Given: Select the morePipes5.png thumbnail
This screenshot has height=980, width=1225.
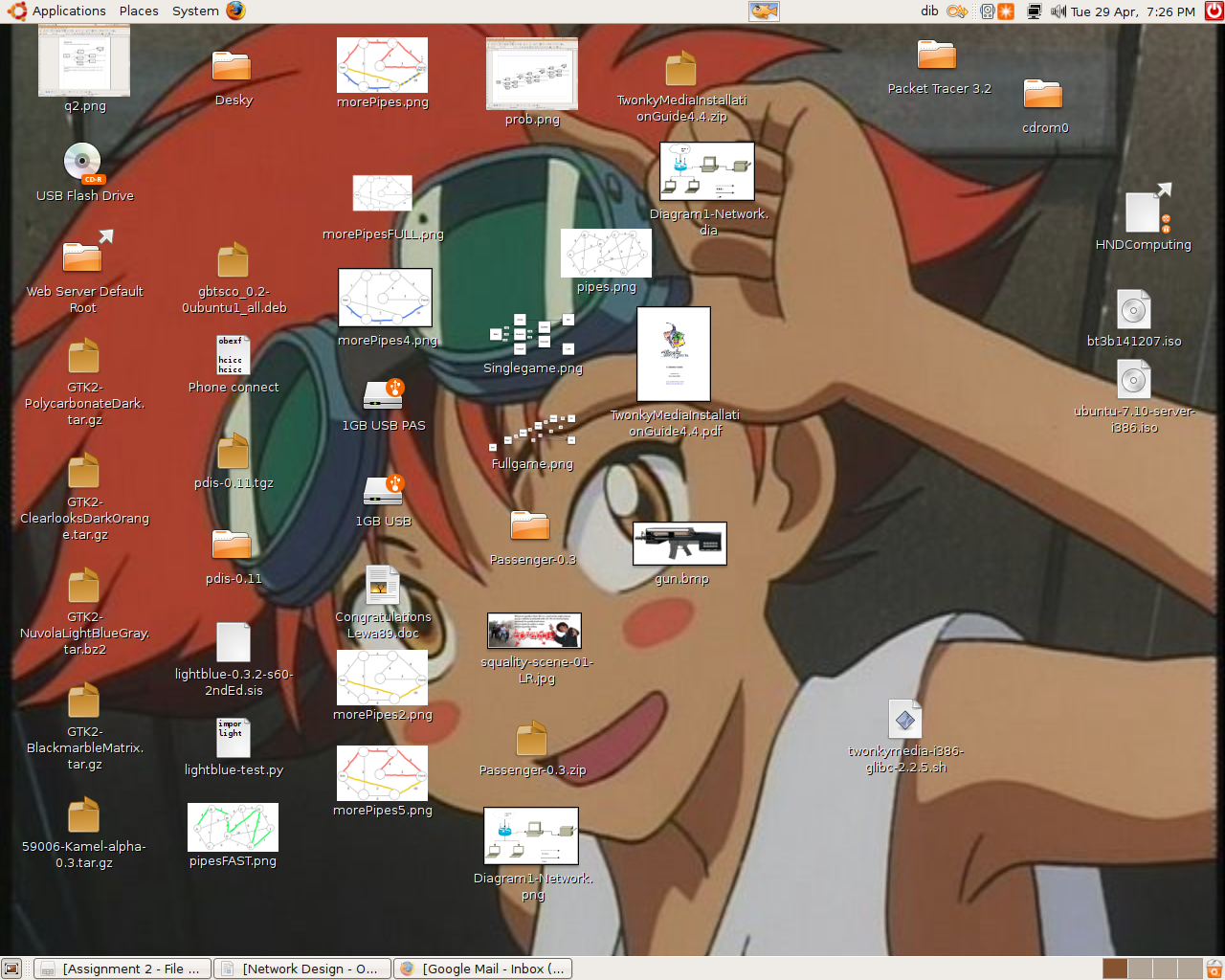Looking at the screenshot, I should tap(382, 773).
